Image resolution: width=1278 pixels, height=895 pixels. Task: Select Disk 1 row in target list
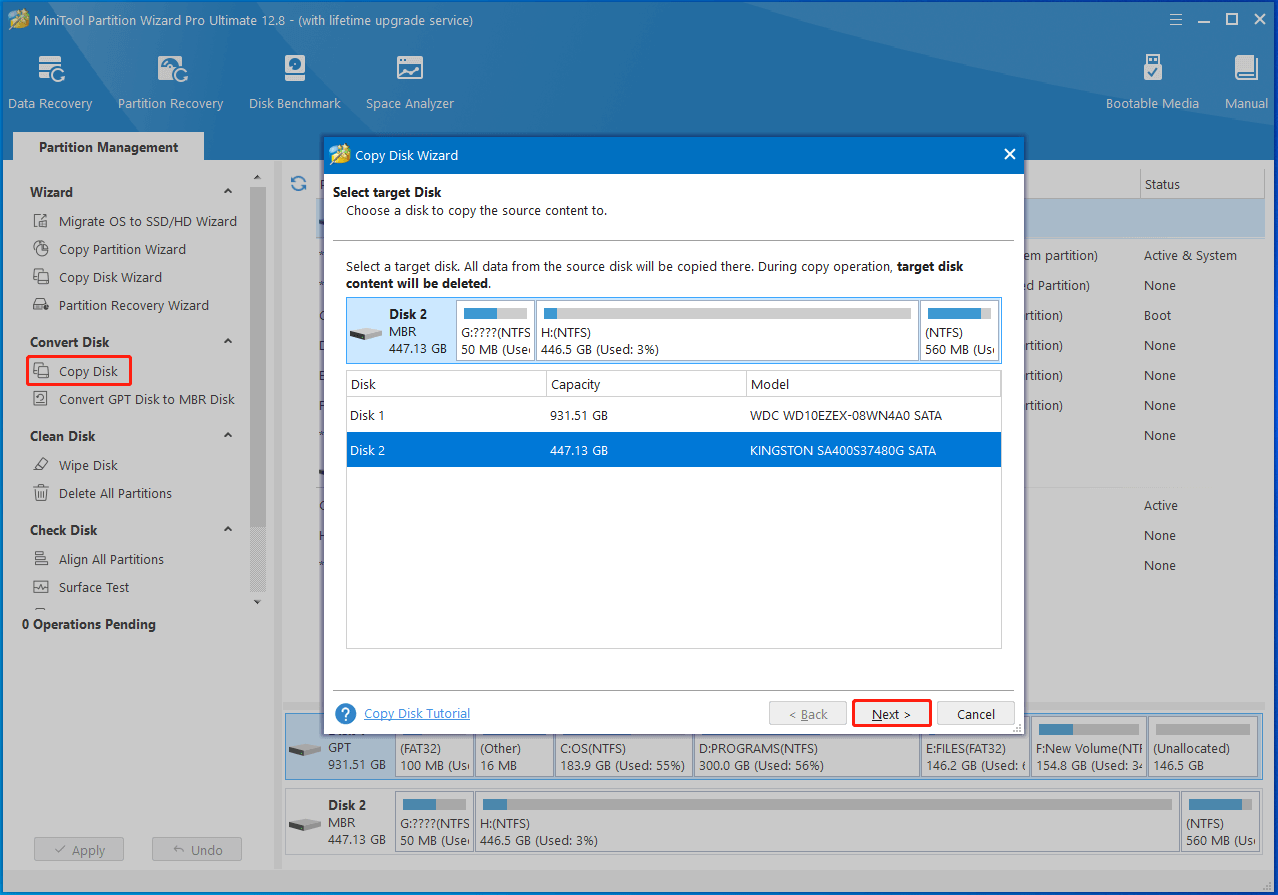pyautogui.click(x=673, y=415)
